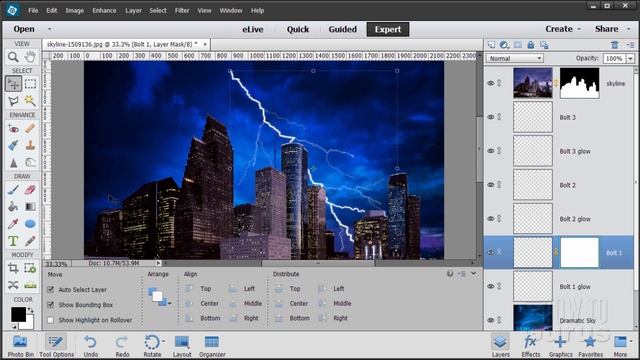
Task: Select the Pencil tool
Action: pyautogui.click(x=30, y=241)
